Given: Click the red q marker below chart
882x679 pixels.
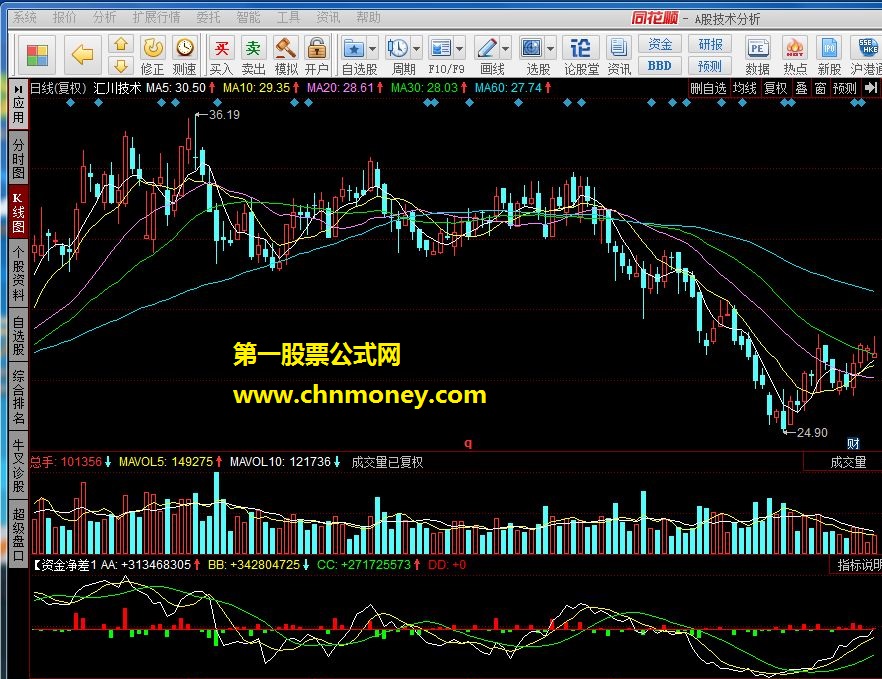Looking at the screenshot, I should click(x=468, y=443).
